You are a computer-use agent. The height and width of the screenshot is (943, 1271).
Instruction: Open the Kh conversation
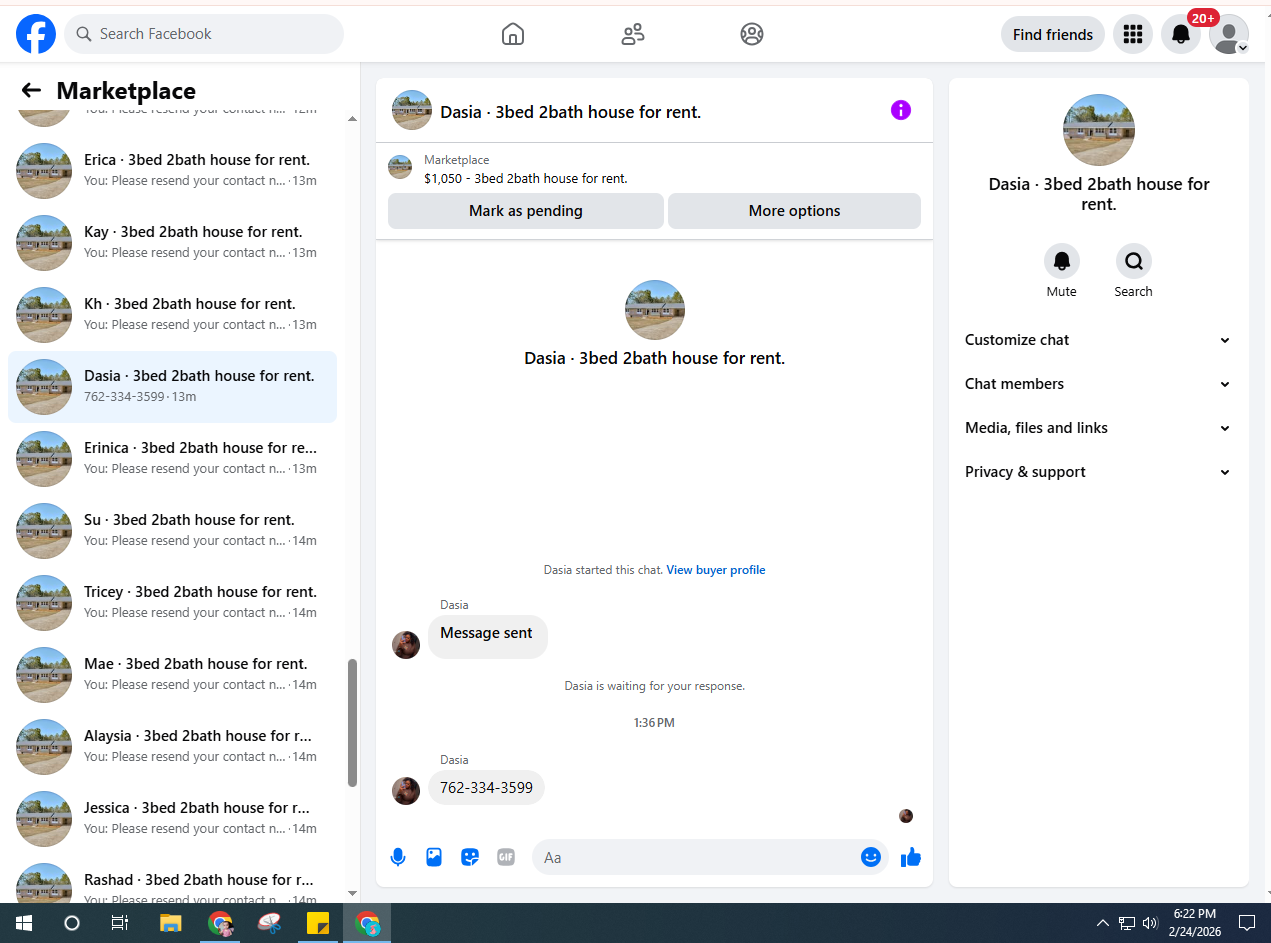click(172, 315)
